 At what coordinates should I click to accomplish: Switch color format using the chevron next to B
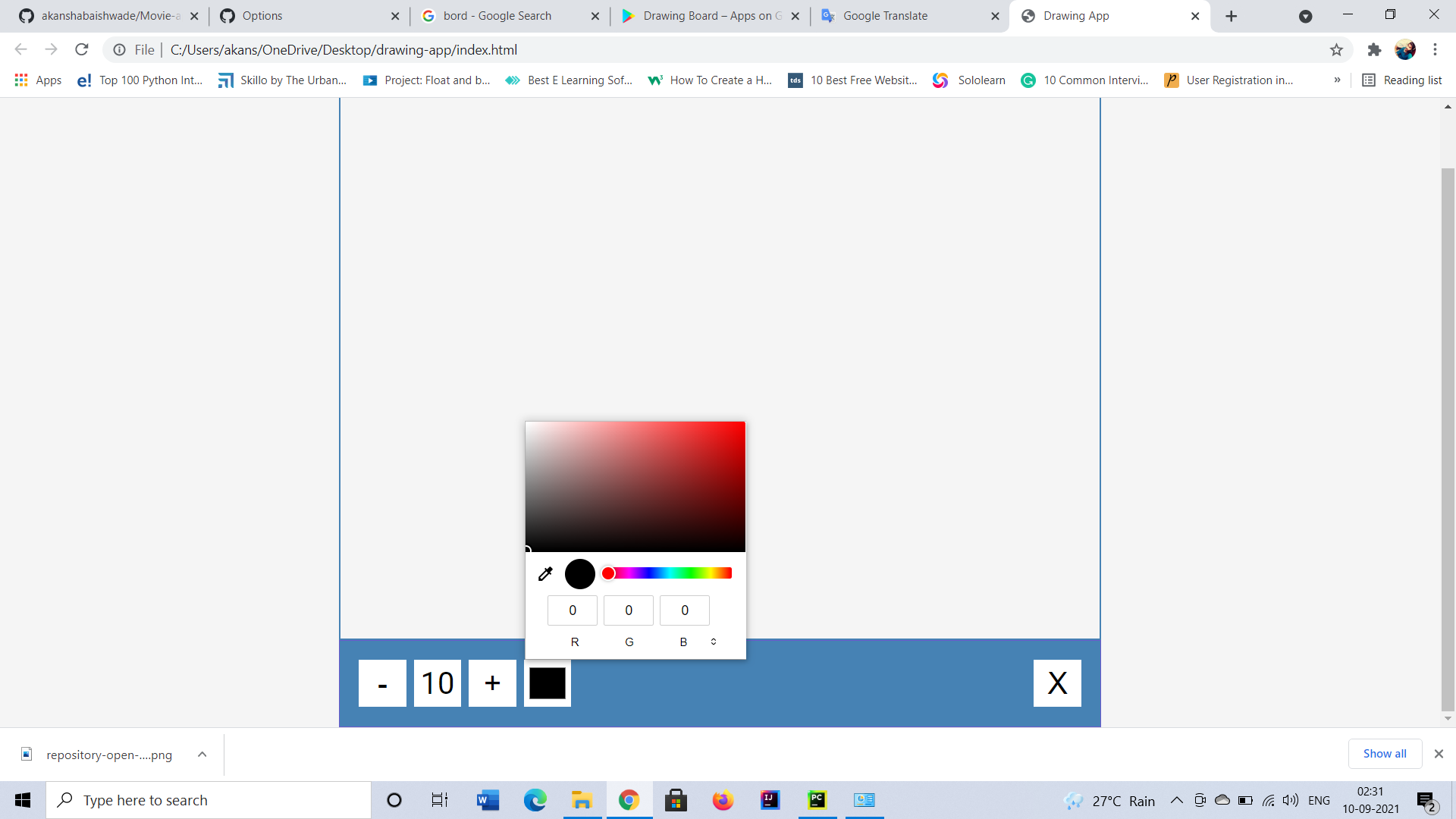point(714,642)
